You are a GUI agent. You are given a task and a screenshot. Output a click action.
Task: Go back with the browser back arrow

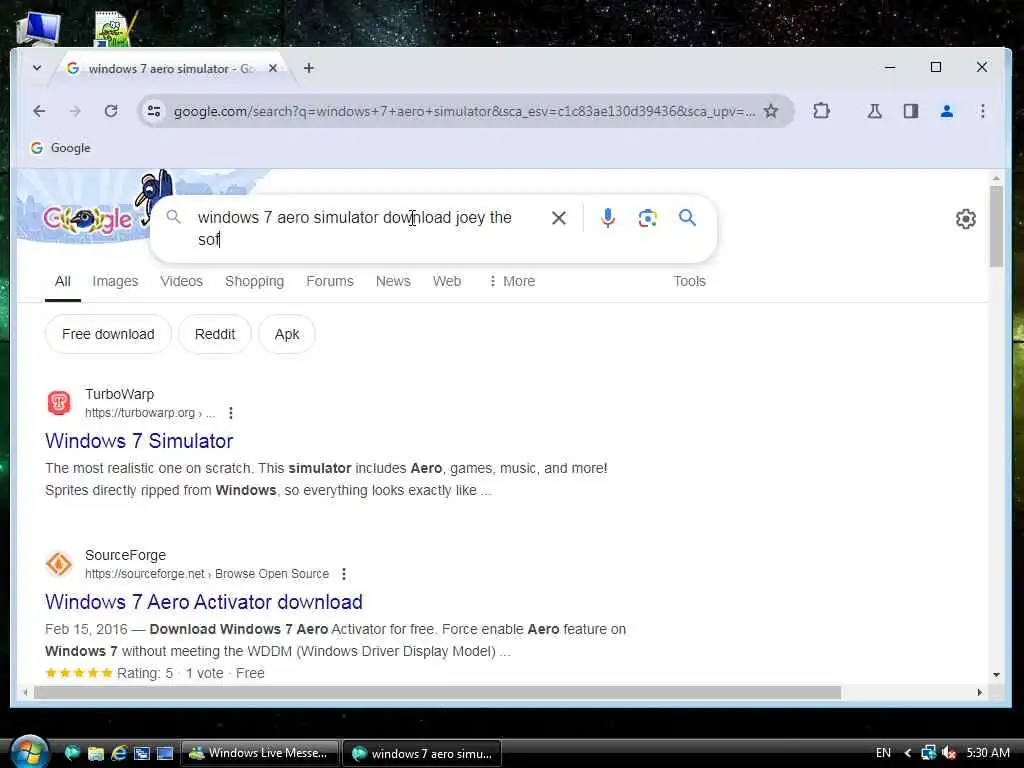pyautogui.click(x=39, y=111)
